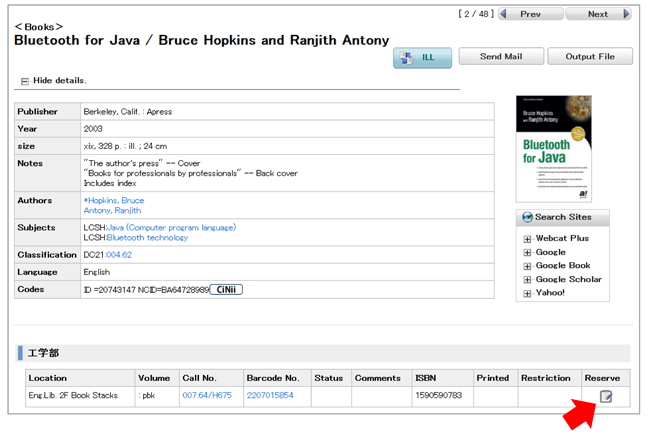
Task: Open subject Java (Computer program language)
Action: 172,228
